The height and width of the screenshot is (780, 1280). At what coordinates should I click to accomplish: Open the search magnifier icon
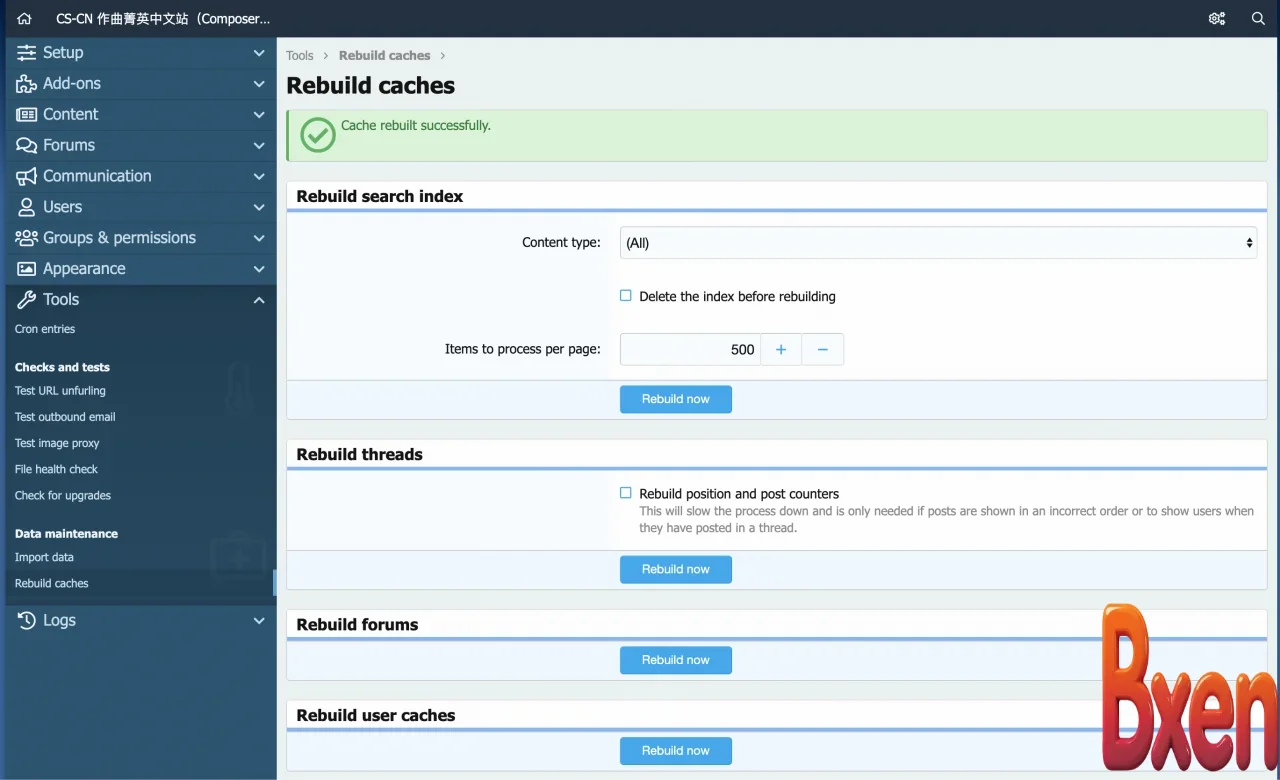1258,19
